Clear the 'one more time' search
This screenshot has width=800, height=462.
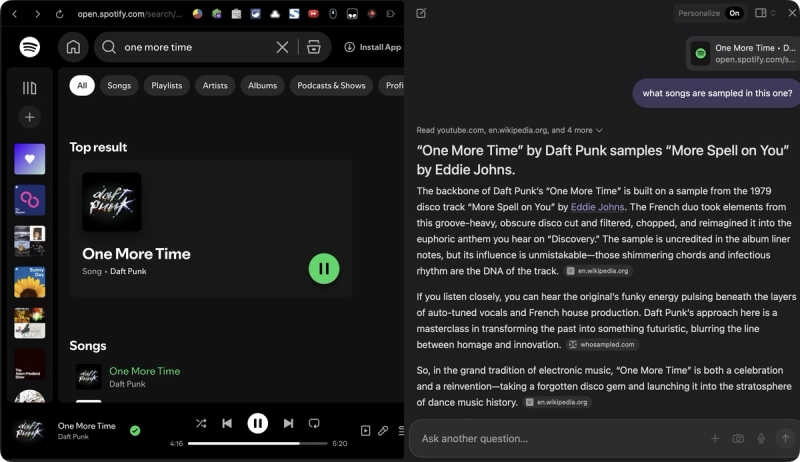pyautogui.click(x=282, y=47)
